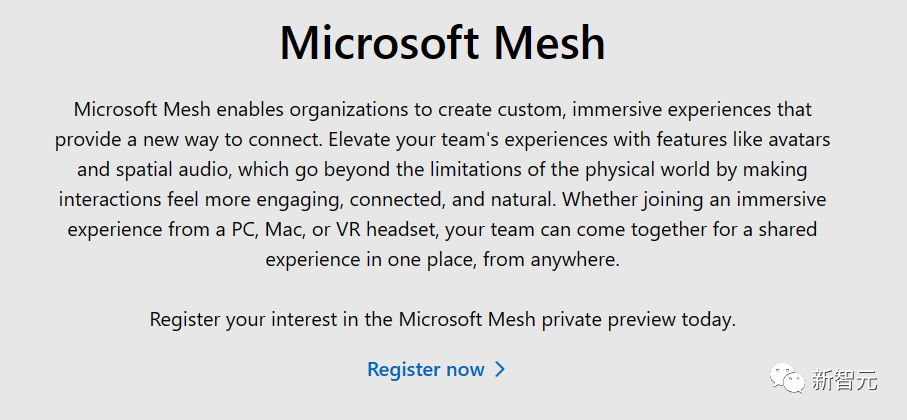Image resolution: width=907 pixels, height=420 pixels.
Task: Click the paragraph line starting 'Microsoft Mesh enables'
Action: point(442,109)
